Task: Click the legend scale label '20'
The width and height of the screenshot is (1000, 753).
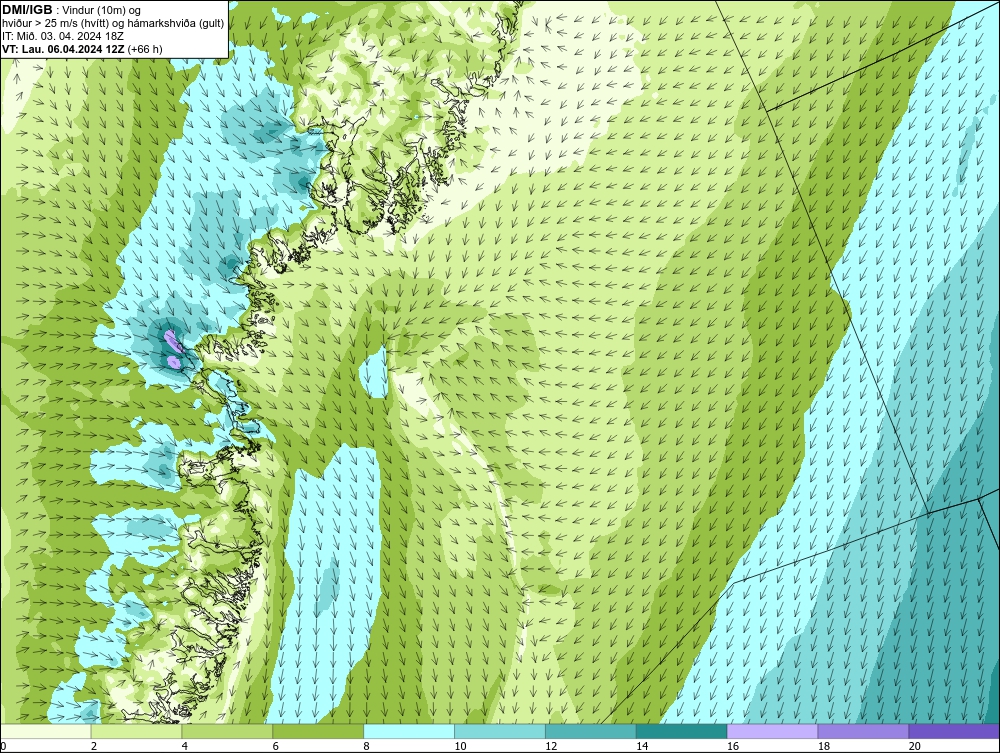Action: tap(915, 746)
